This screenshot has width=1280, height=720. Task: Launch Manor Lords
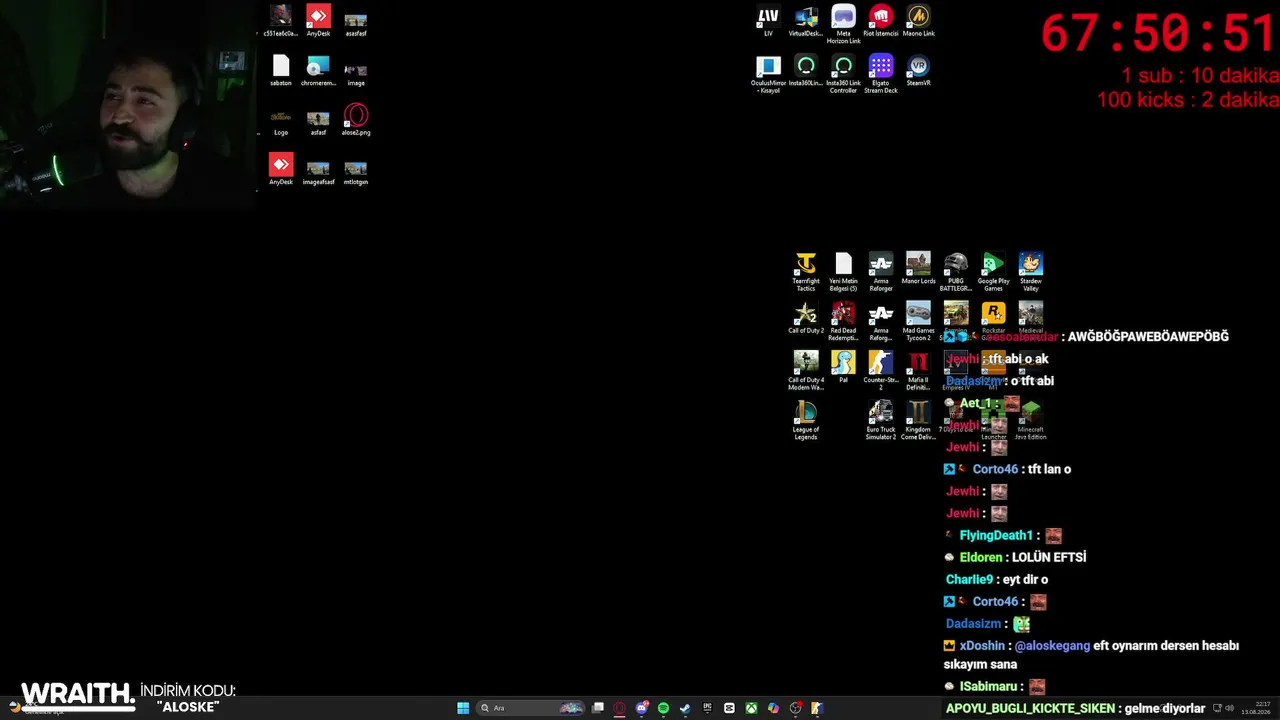(x=918, y=268)
